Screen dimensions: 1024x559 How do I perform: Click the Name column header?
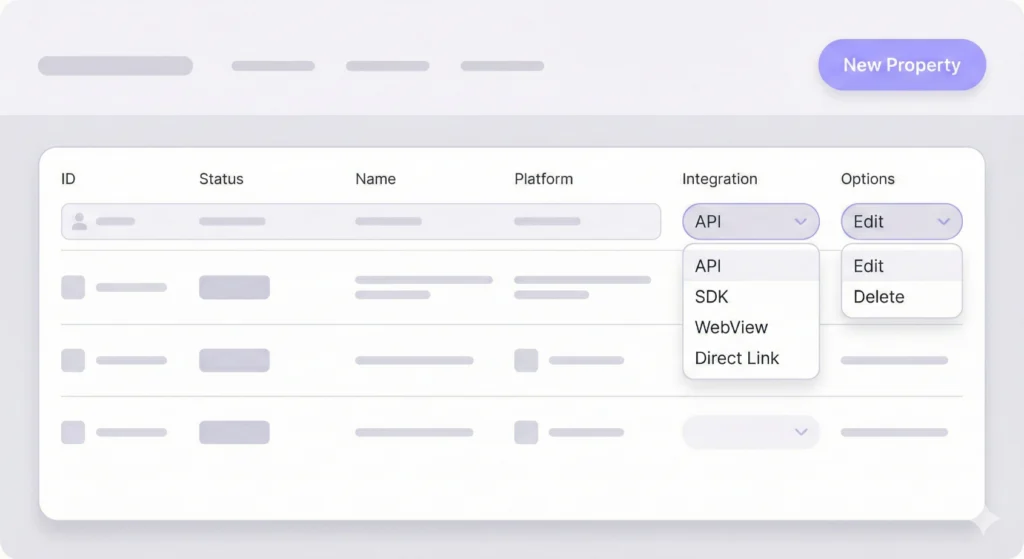click(x=375, y=179)
